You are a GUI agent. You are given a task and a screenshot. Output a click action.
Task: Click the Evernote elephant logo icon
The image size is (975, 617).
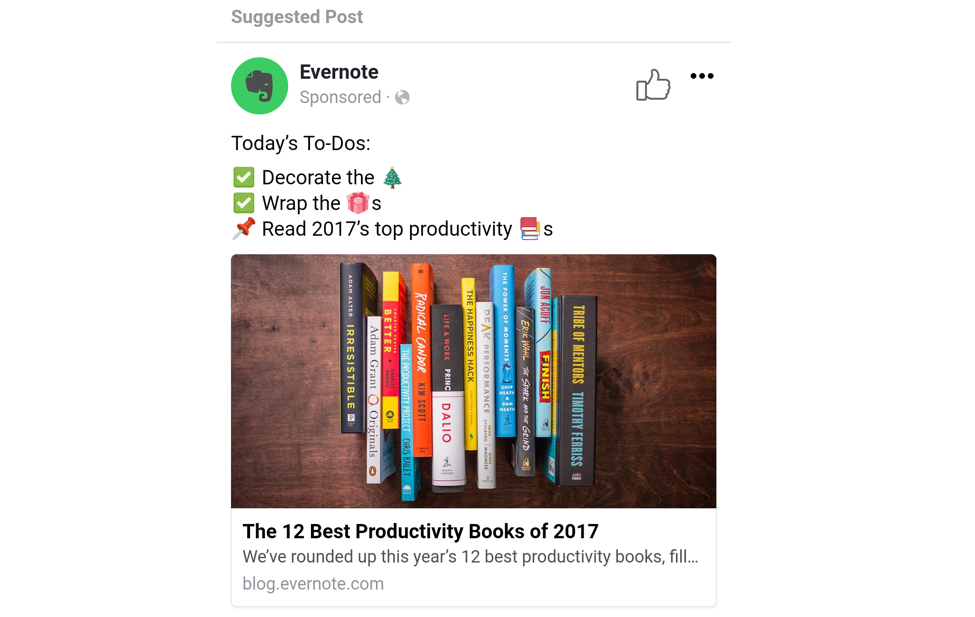pyautogui.click(x=259, y=85)
